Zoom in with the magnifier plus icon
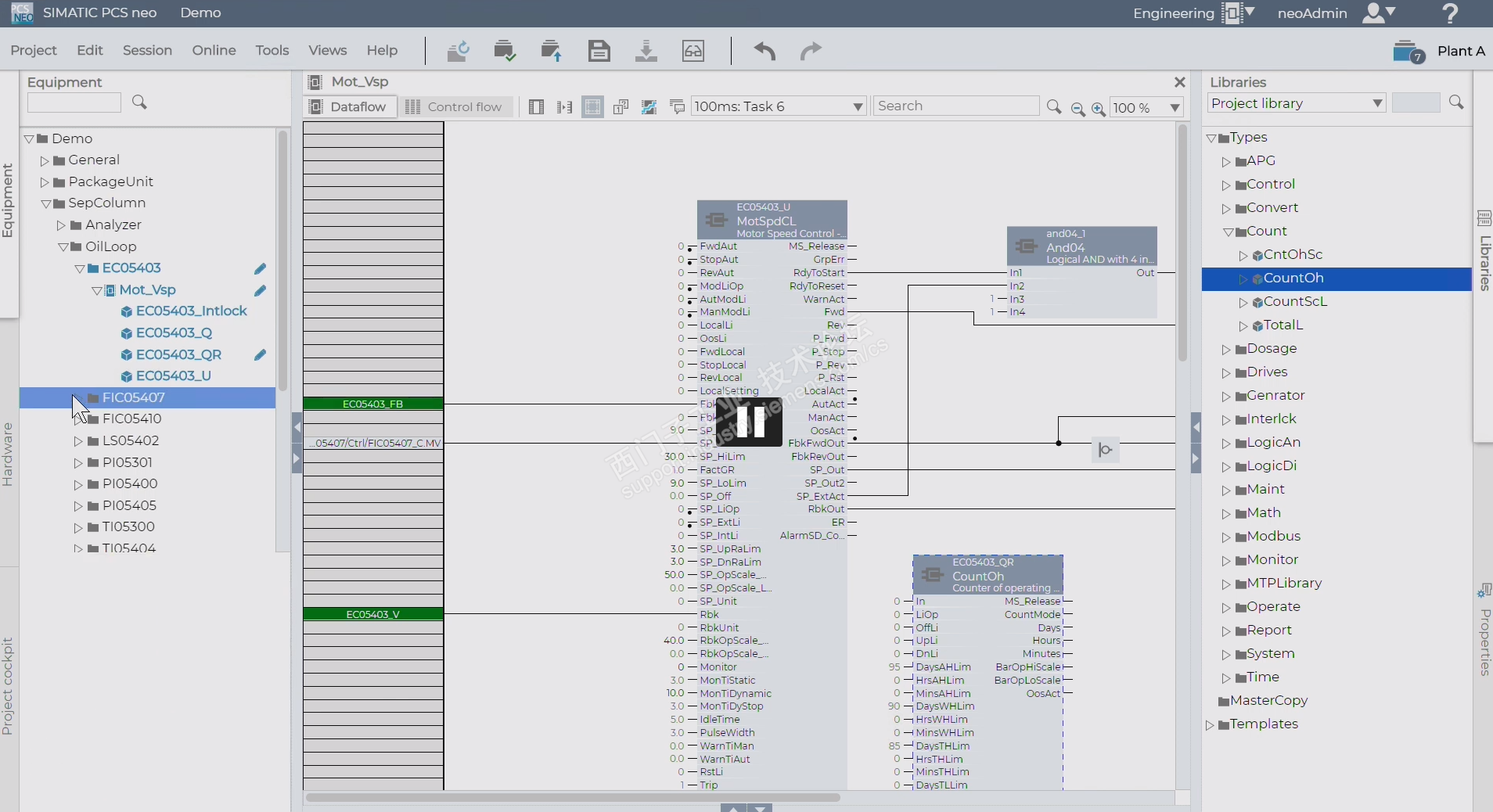Viewport: 1493px width, 812px height. tap(1099, 108)
